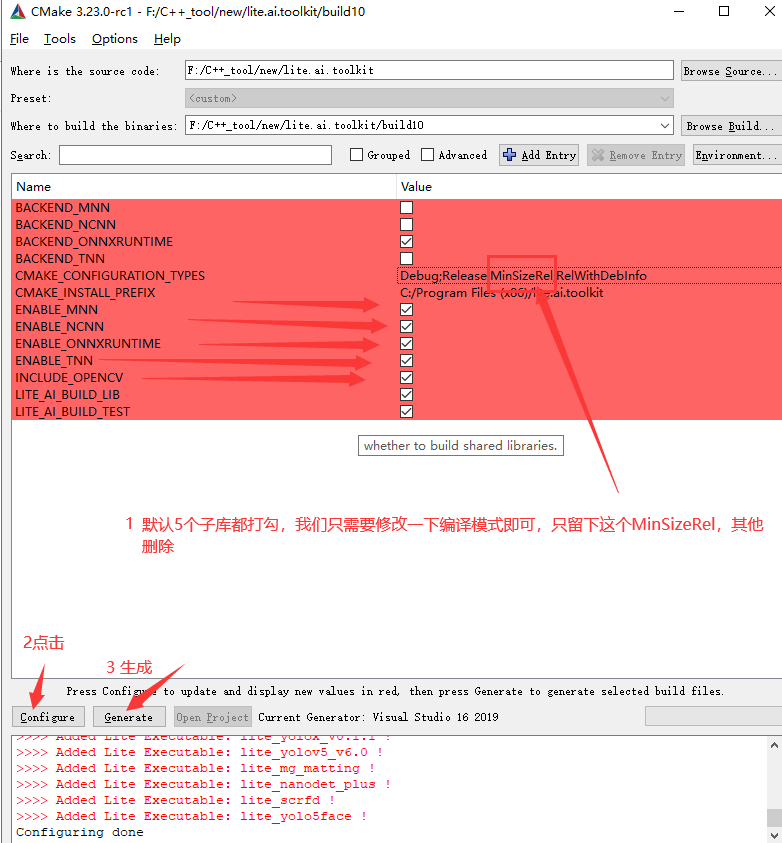
Task: Click the output log scroll up arrow
Action: point(774,745)
